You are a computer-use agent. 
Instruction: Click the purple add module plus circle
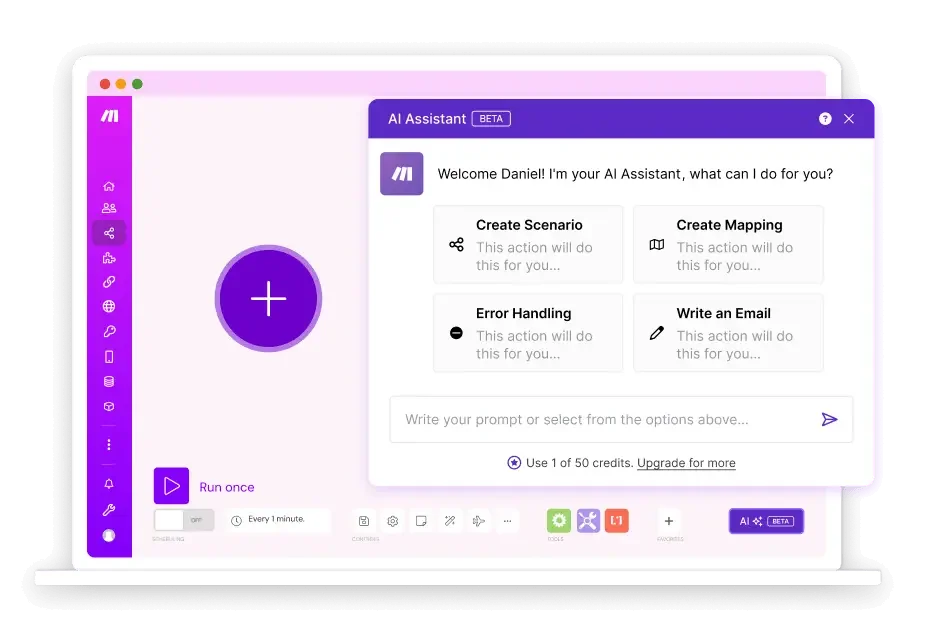(268, 298)
